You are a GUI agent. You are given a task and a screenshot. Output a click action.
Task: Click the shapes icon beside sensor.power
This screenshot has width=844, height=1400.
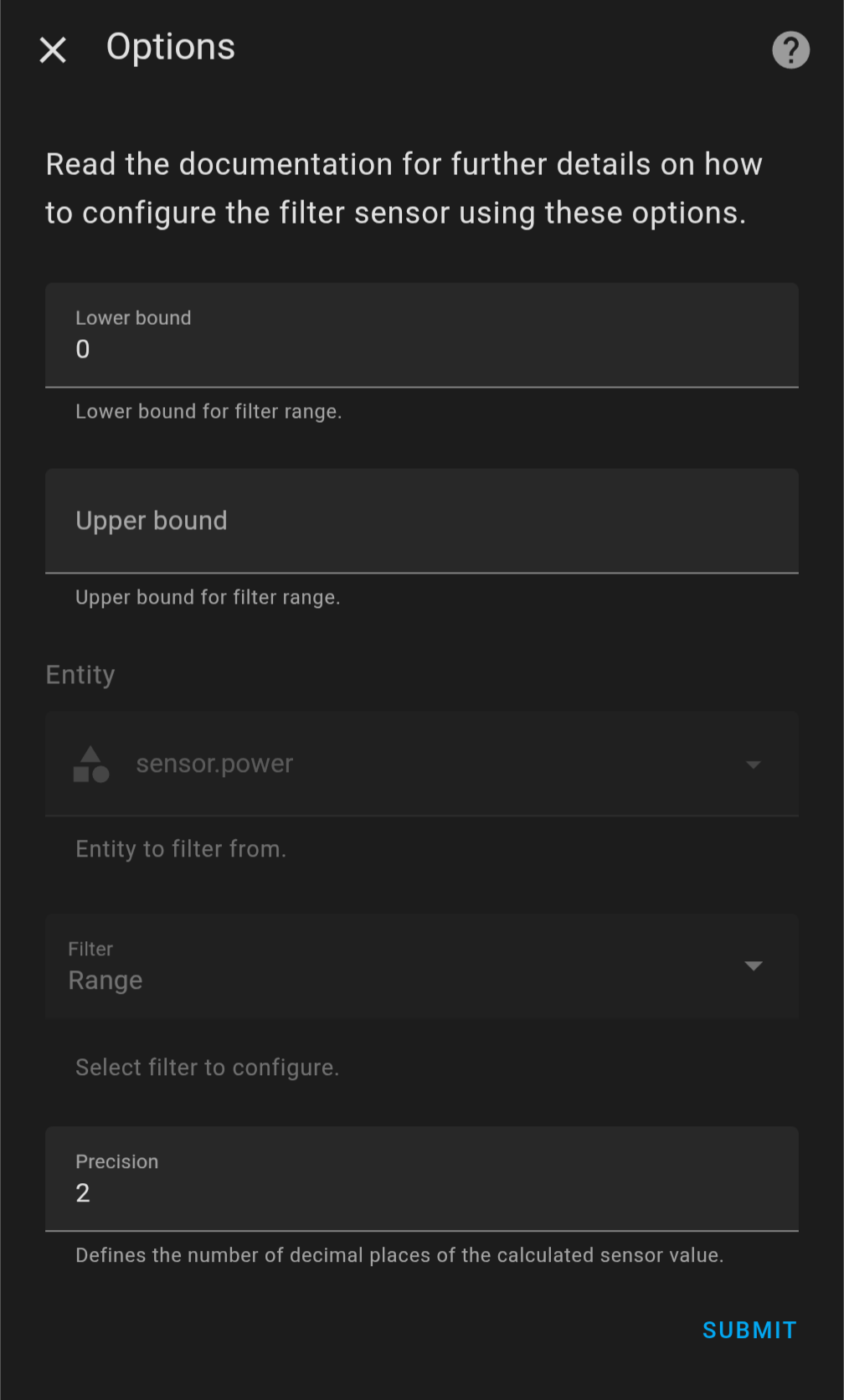tap(91, 764)
